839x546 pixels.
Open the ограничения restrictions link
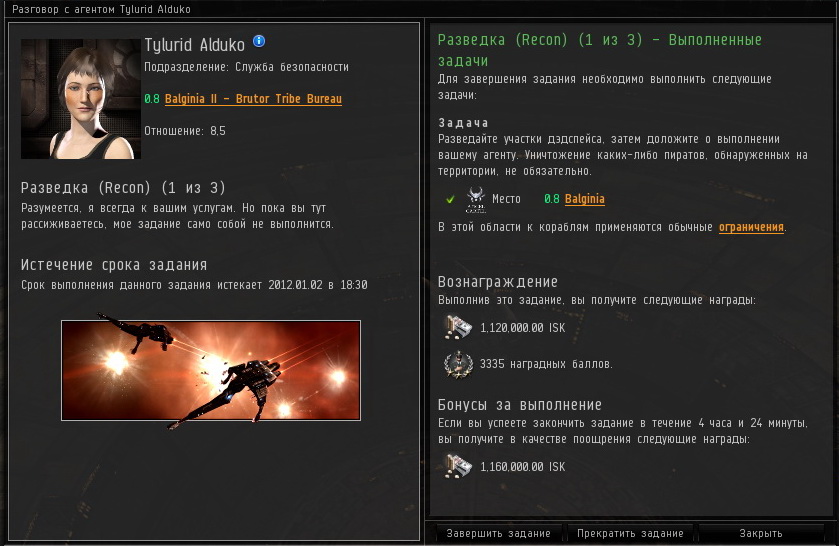coord(751,227)
